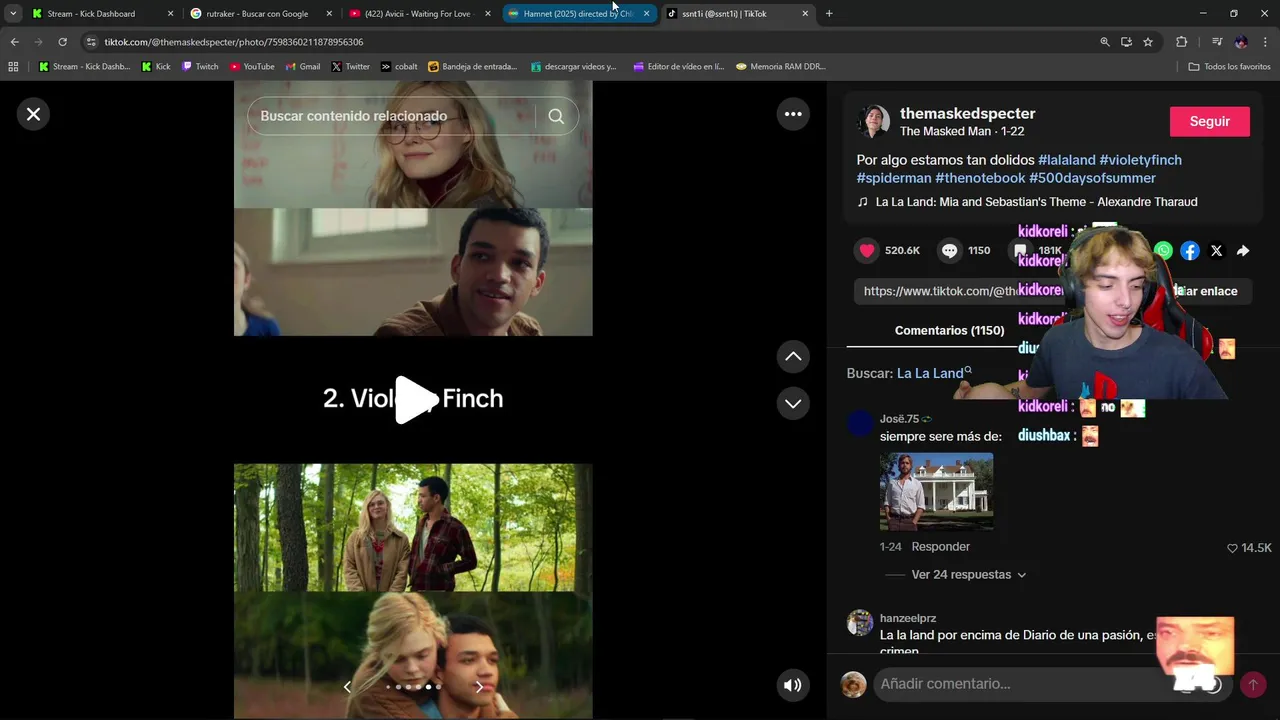Screen dimensions: 1280x720
Task: Go to the next post with down chevron
Action: [x=793, y=403]
